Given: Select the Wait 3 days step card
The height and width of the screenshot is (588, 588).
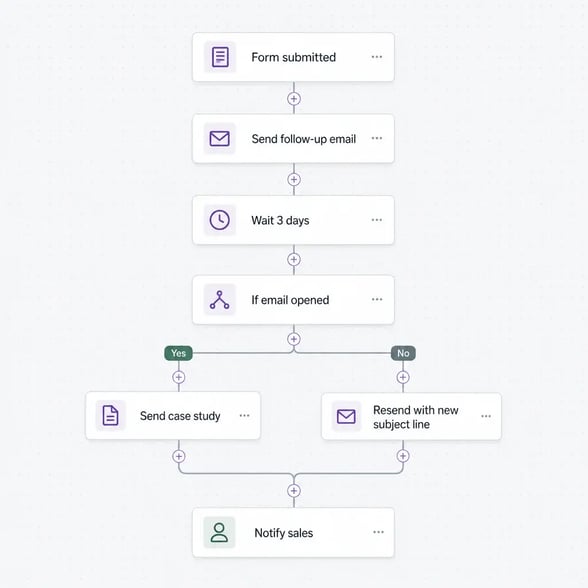Looking at the screenshot, I should pyautogui.click(x=293, y=220).
